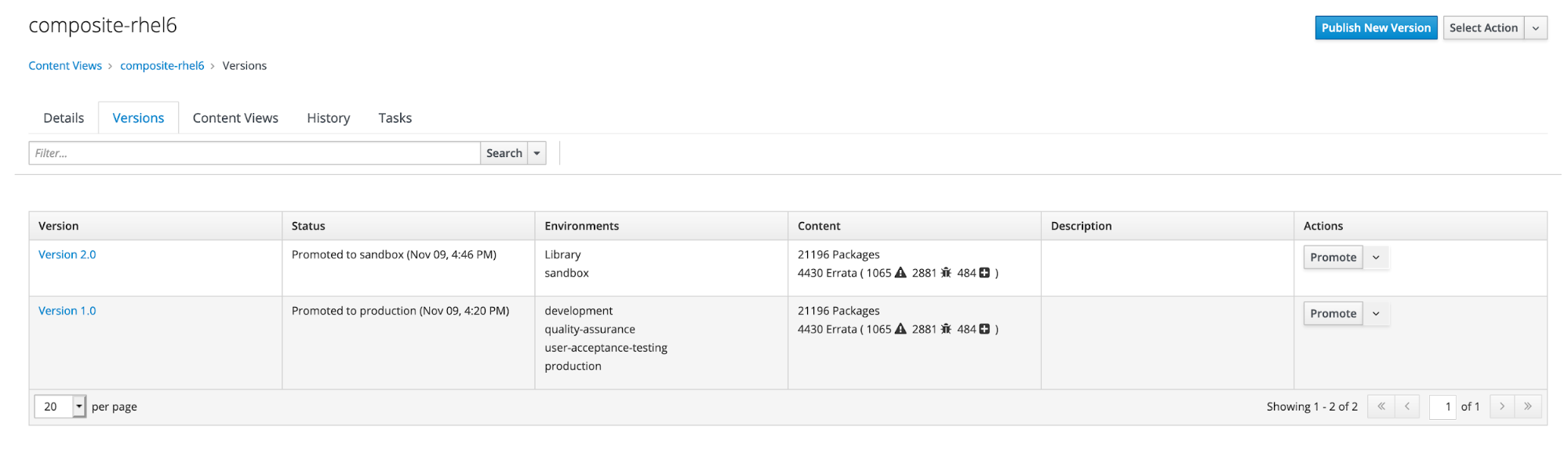Click the Publish New Version button

(x=1376, y=28)
